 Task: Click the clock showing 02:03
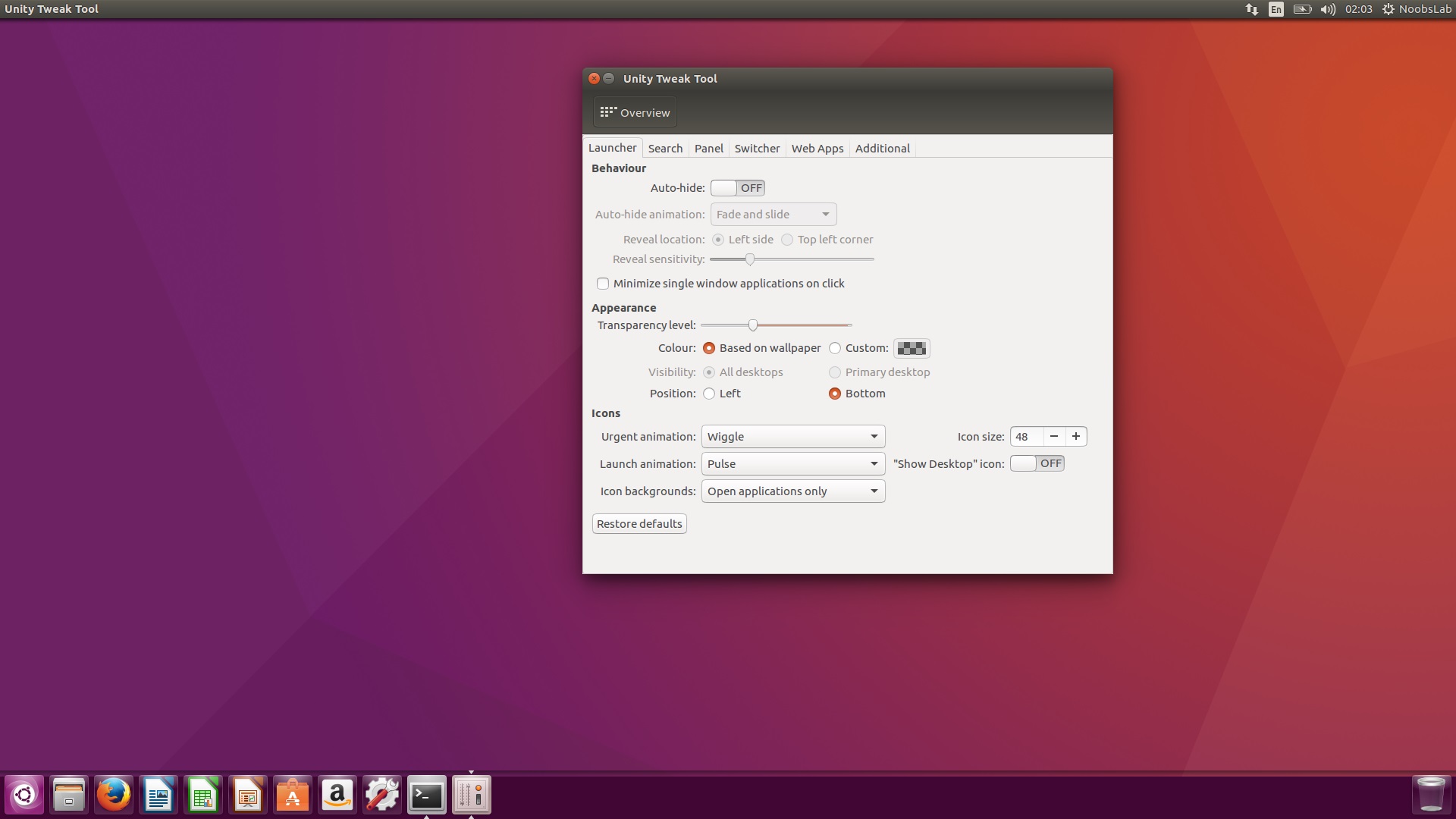(x=1358, y=9)
